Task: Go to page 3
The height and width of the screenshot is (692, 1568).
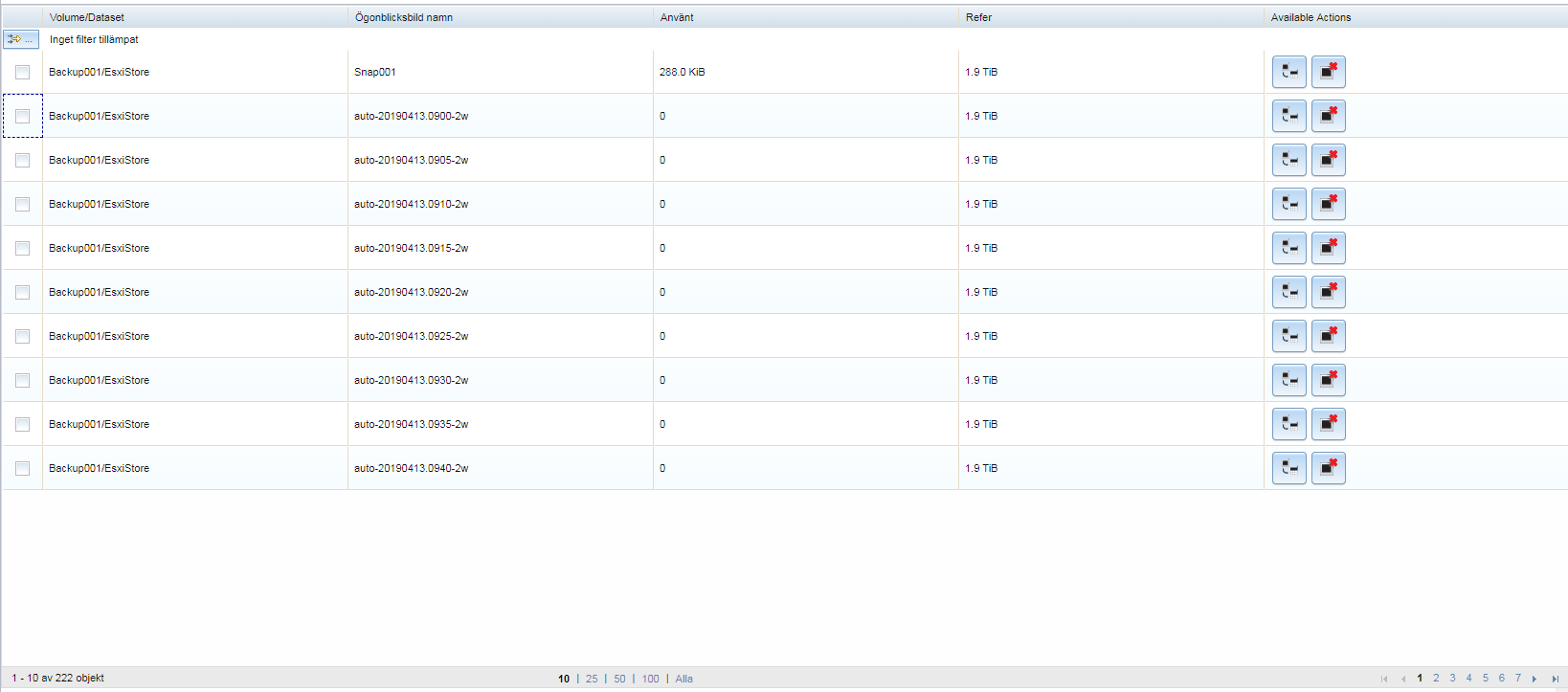Action: (1452, 678)
